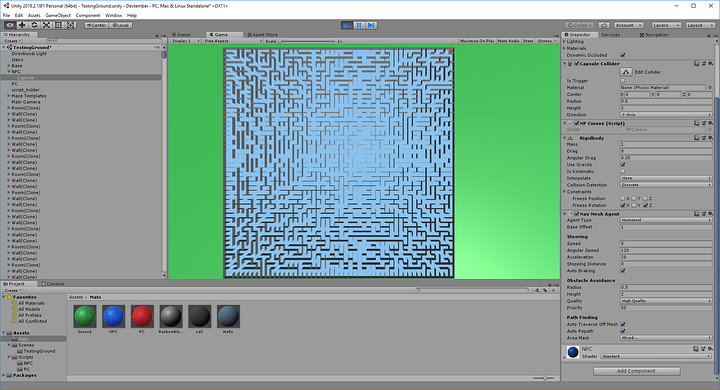Switch to the Navigation tab

654,34
